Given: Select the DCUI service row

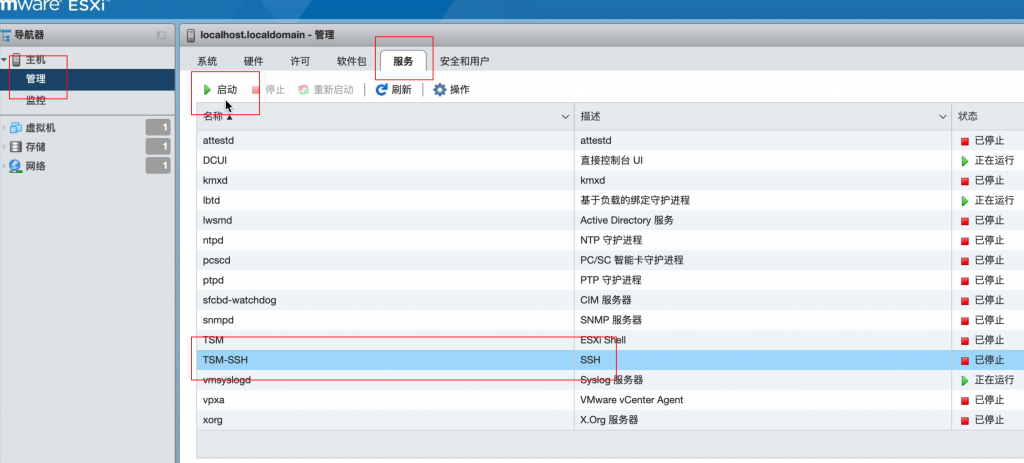Looking at the screenshot, I should coord(610,161).
